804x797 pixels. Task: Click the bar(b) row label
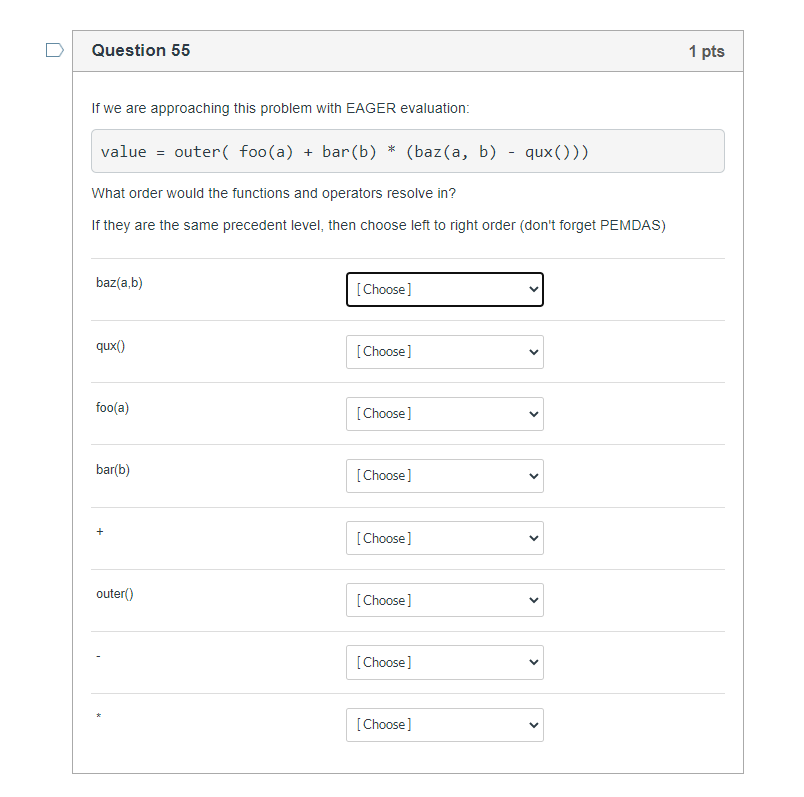coord(113,470)
